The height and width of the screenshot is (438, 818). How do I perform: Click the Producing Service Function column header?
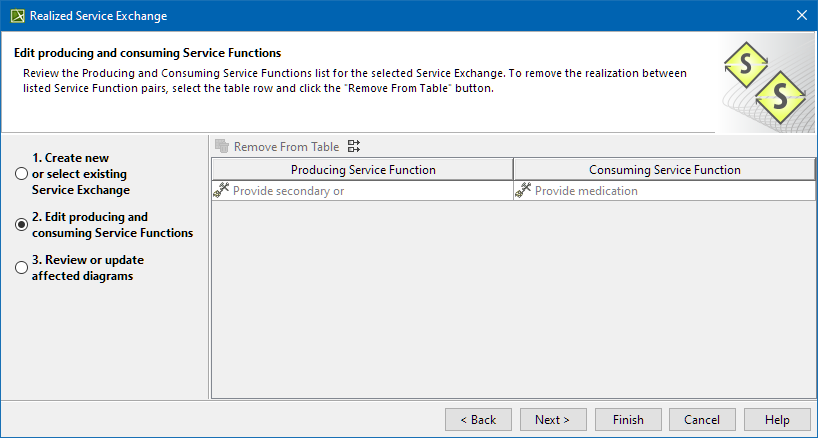(363, 170)
